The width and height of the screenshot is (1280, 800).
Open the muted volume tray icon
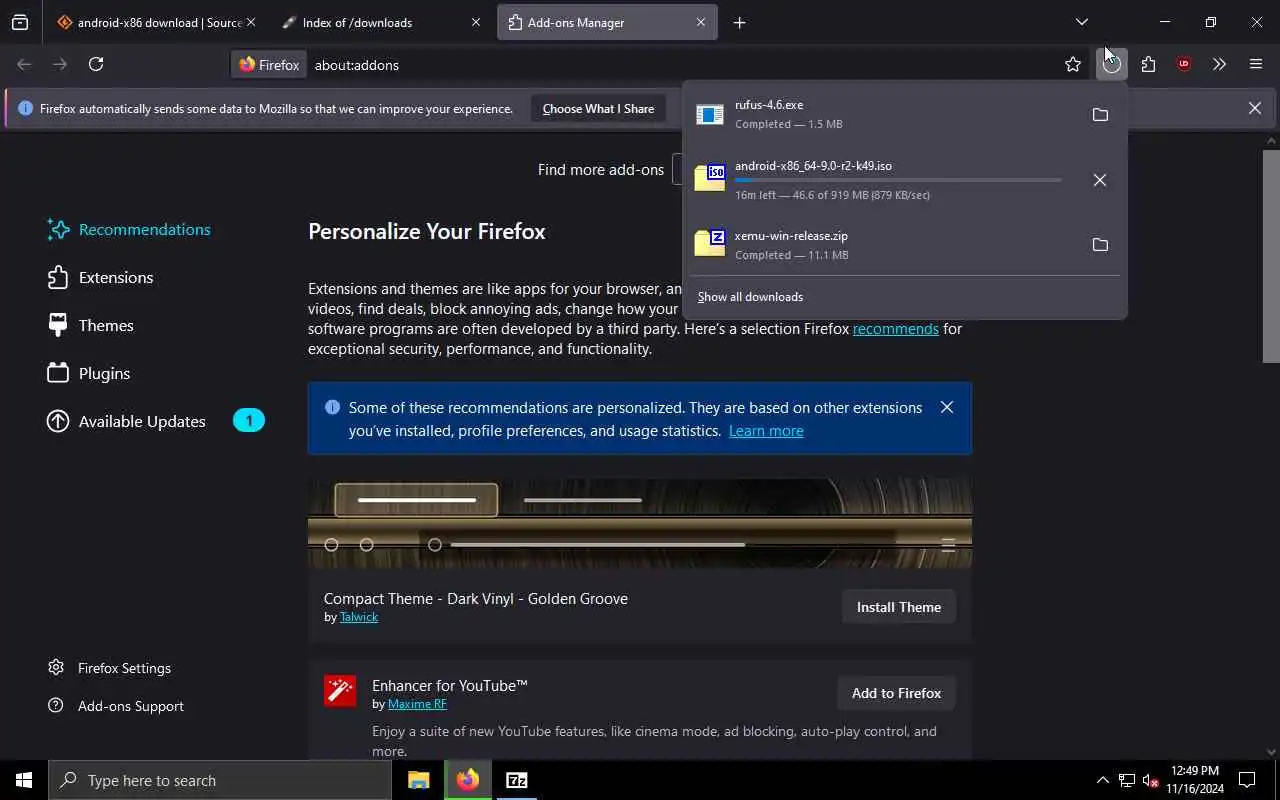coord(1150,780)
